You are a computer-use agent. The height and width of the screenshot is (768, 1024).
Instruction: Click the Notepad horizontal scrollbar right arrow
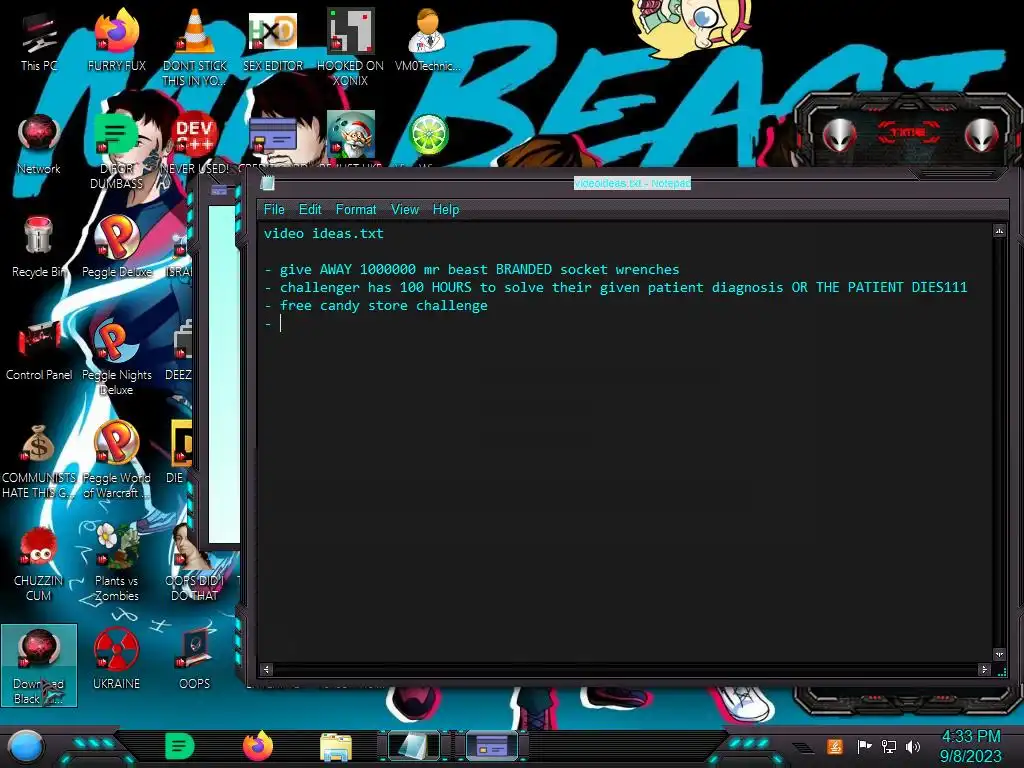[984, 669]
